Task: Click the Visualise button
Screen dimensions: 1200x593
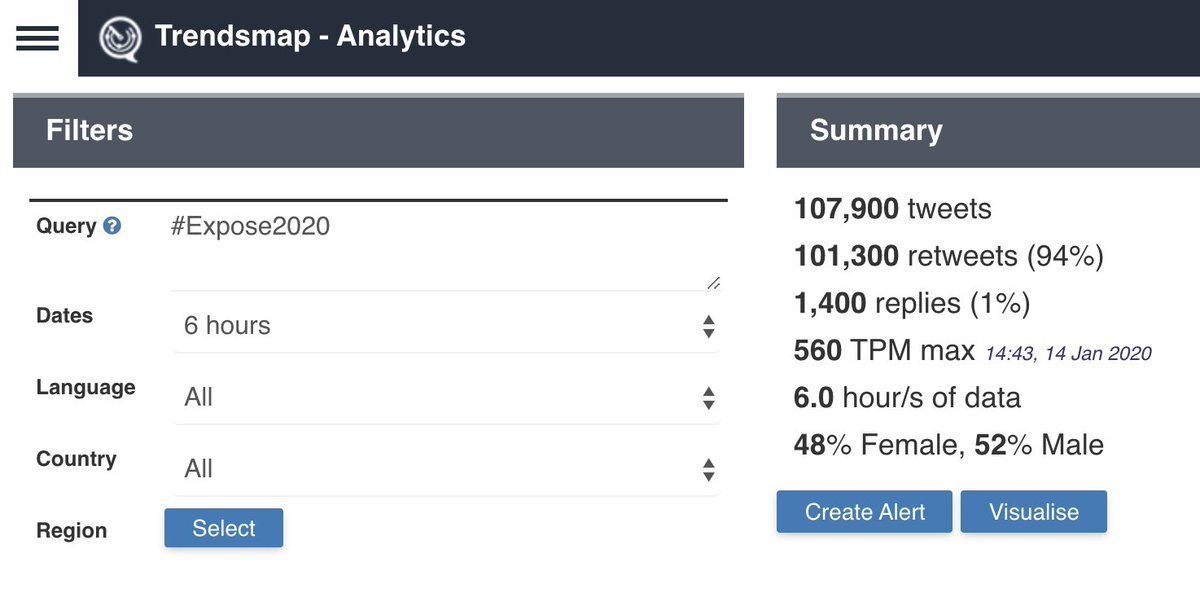Action: point(1034,512)
